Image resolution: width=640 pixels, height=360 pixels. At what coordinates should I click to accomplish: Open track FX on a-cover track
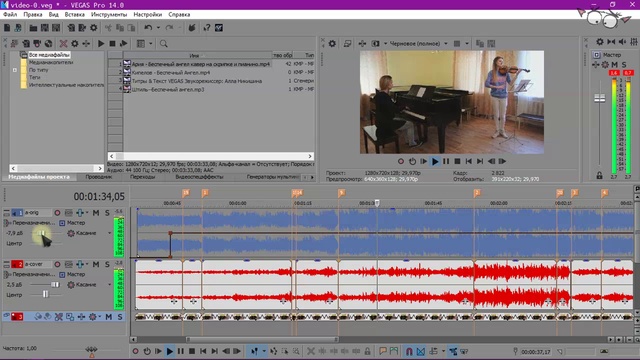pos(80,264)
